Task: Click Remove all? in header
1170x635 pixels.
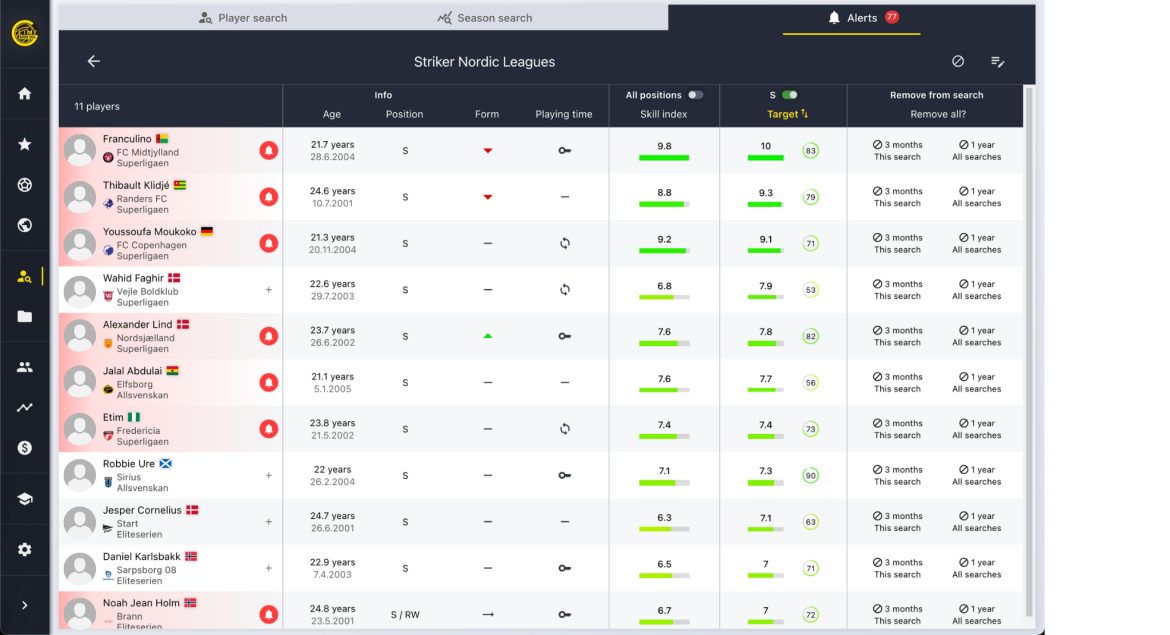Action: tap(935, 114)
